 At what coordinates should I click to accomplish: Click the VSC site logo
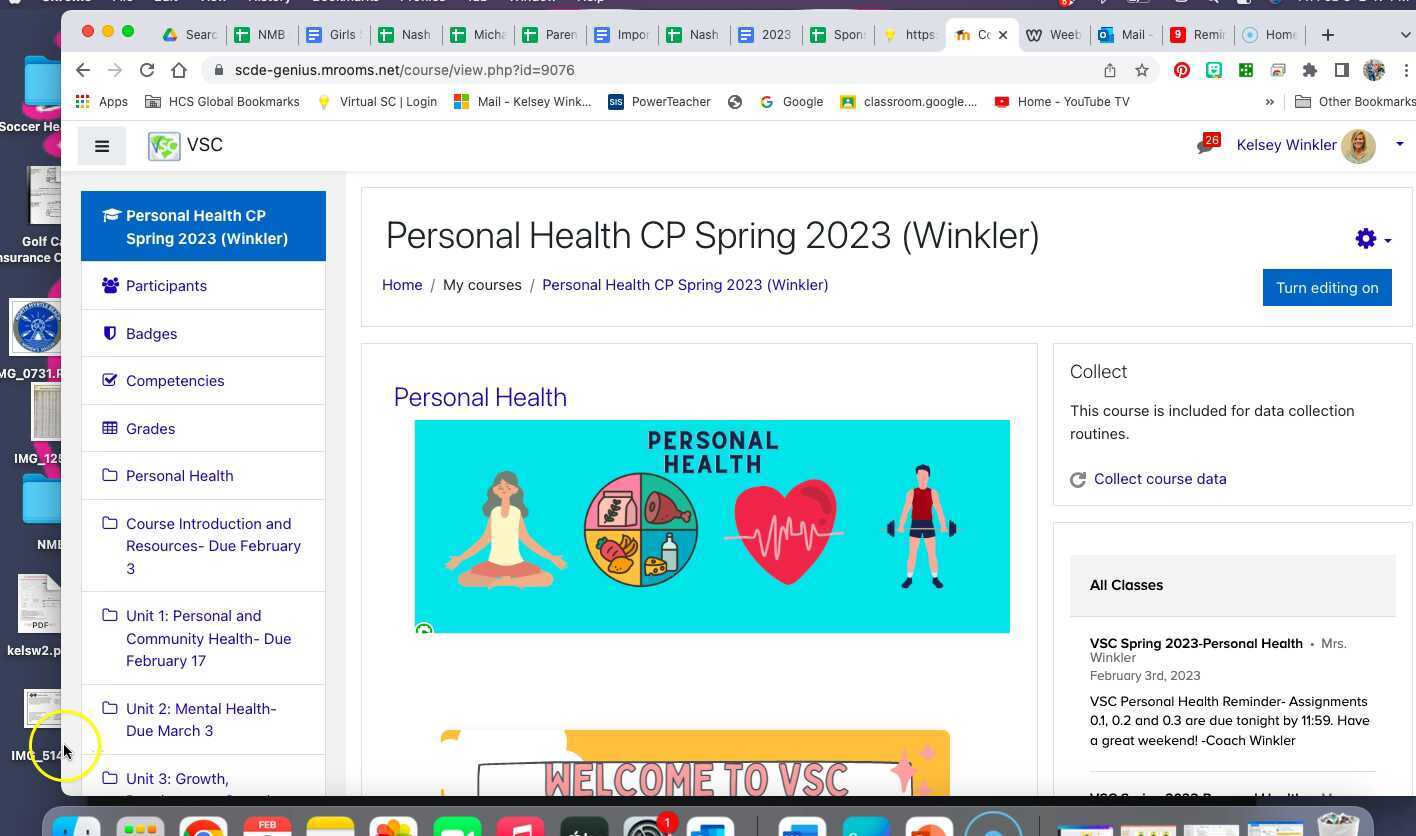[163, 144]
